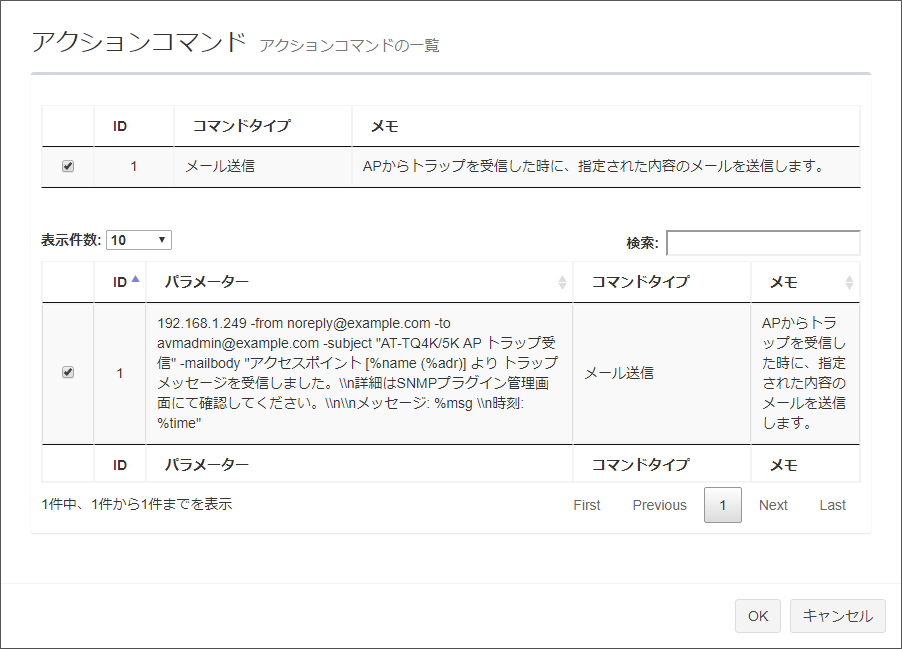Click the Previous pagination link
Image resolution: width=902 pixels, height=649 pixels.
659,505
